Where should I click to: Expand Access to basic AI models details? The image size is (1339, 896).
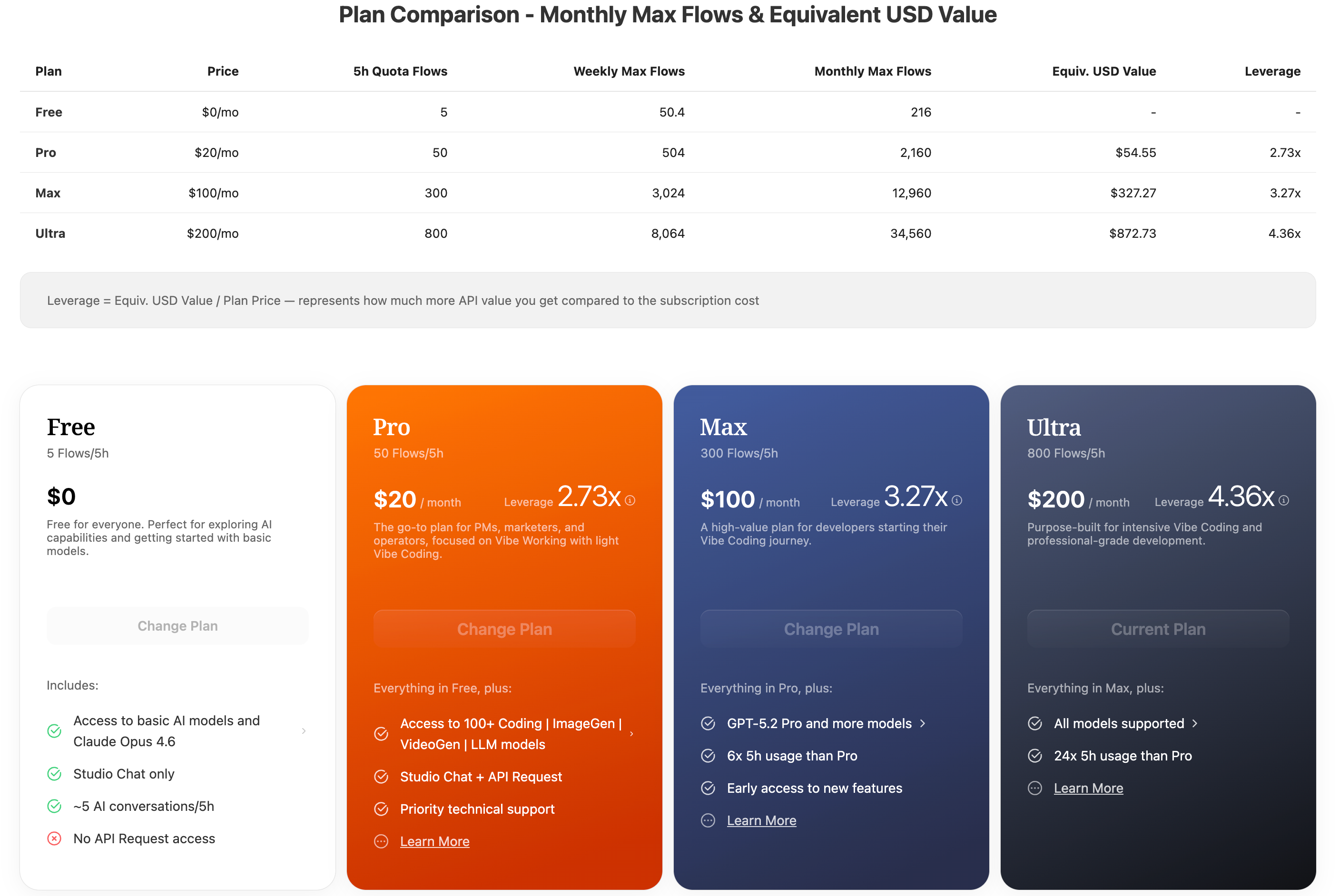[x=304, y=731]
